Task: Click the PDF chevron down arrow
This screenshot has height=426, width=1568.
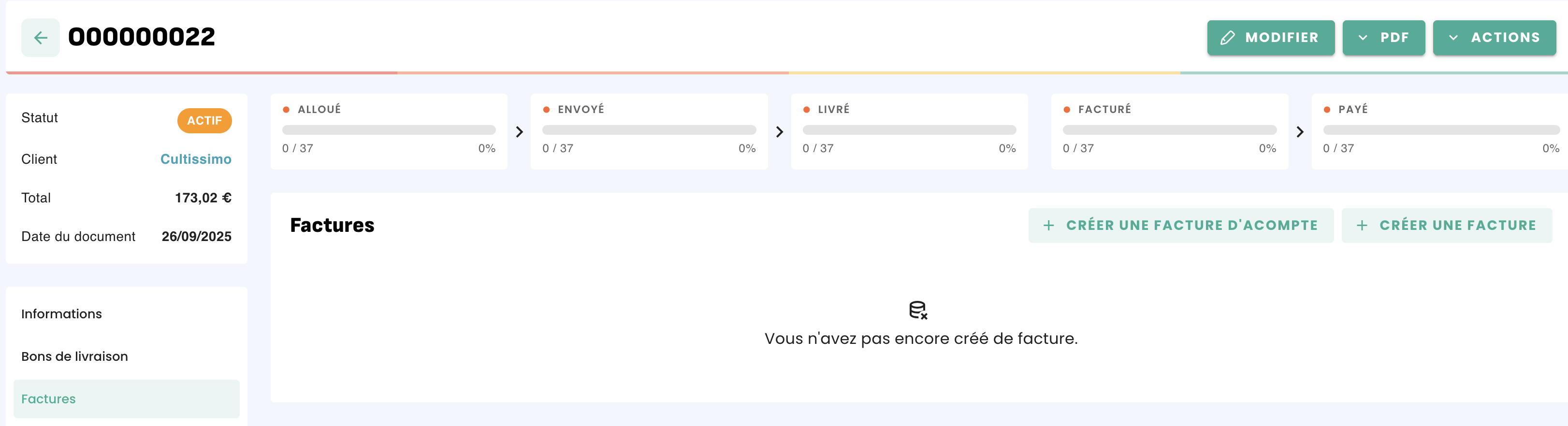Action: point(1363,38)
